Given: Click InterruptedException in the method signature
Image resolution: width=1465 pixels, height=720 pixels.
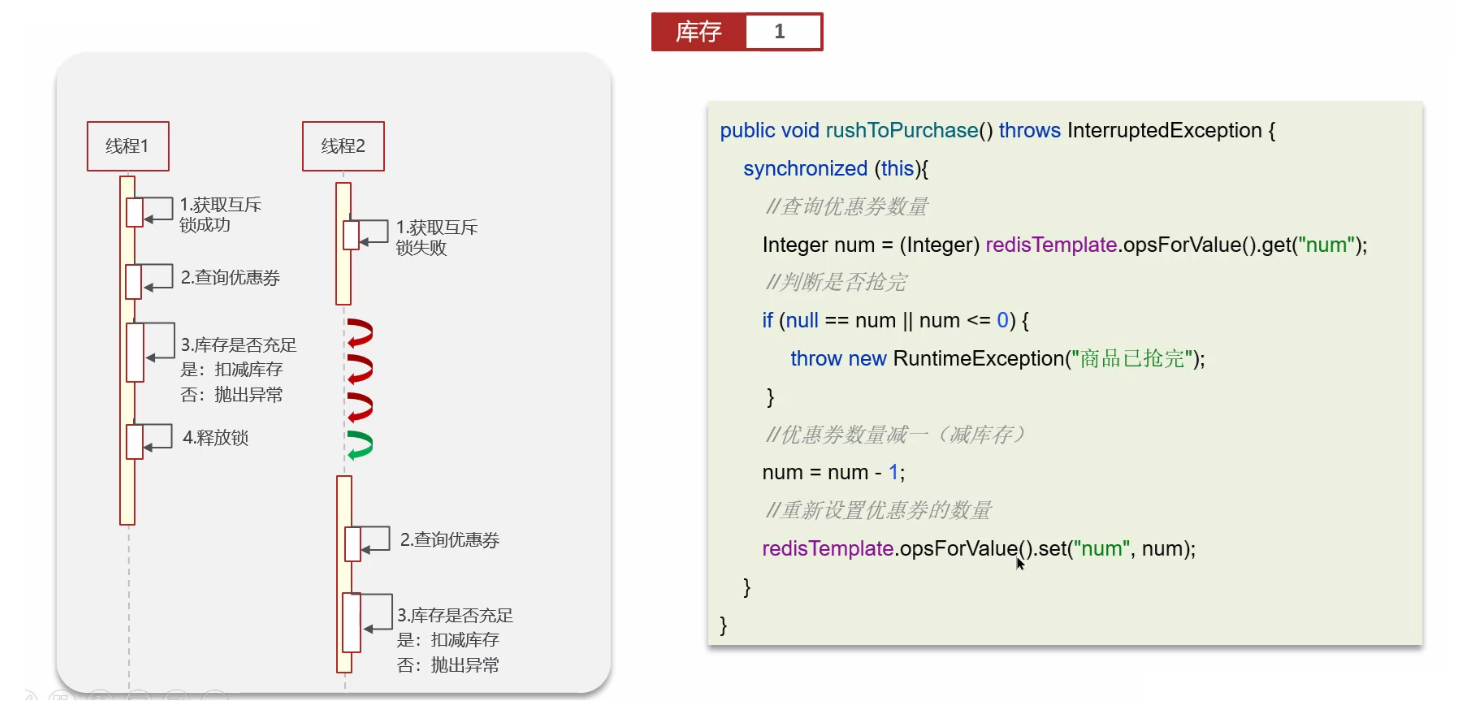Looking at the screenshot, I should click(x=1164, y=131).
